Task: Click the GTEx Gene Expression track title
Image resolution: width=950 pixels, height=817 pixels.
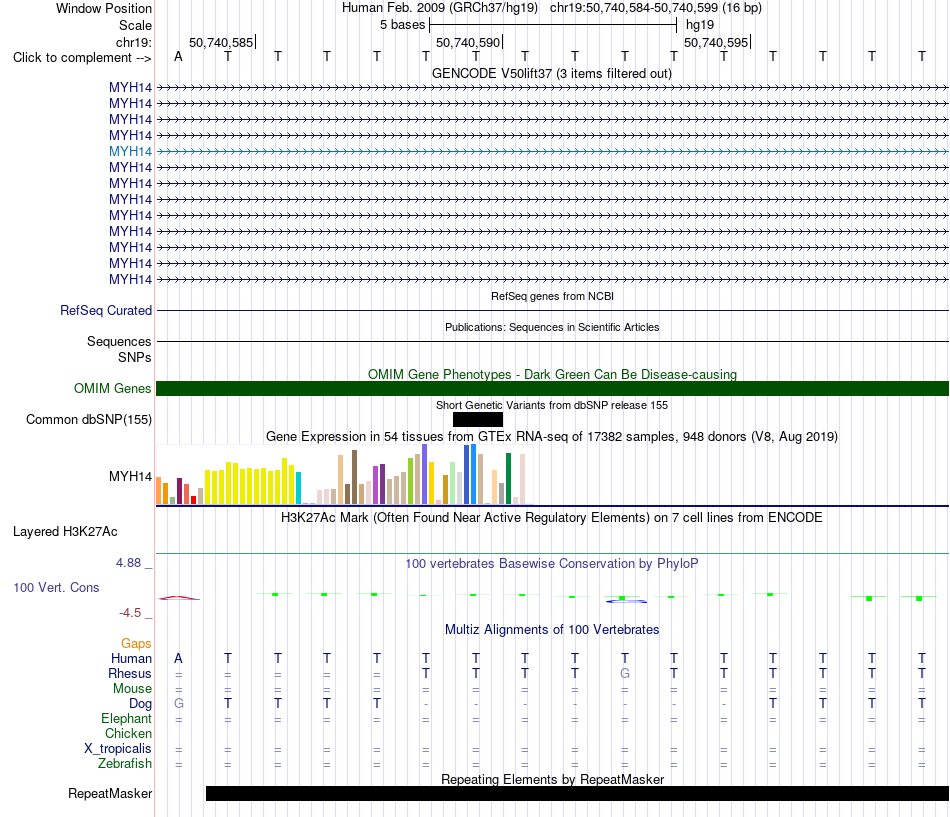Action: point(552,436)
